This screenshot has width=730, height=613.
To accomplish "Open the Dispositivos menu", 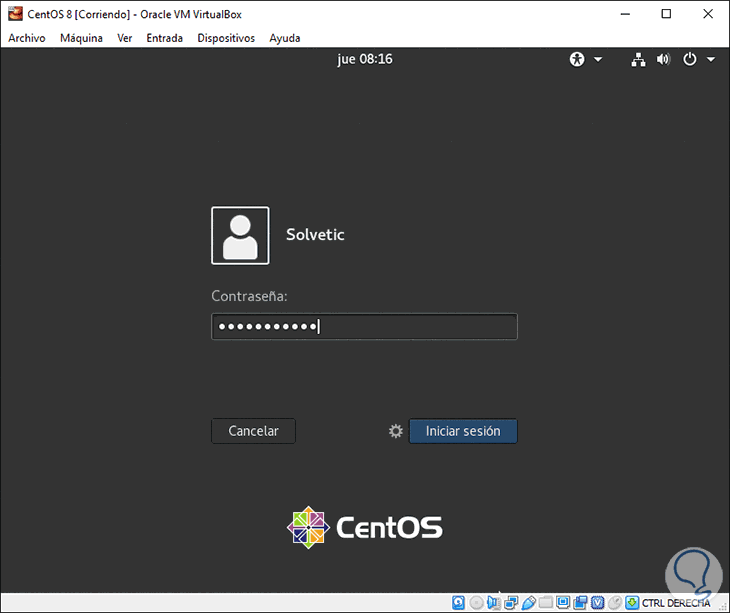I will (x=226, y=38).
